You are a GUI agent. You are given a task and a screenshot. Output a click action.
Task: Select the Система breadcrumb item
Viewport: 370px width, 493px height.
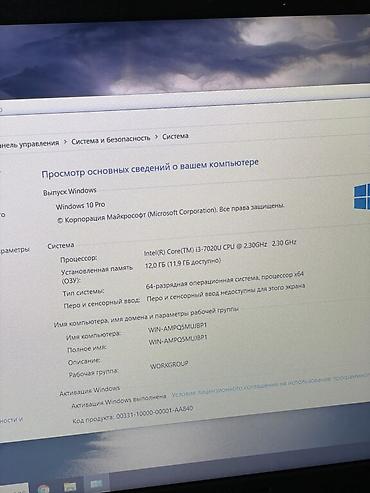175,136
